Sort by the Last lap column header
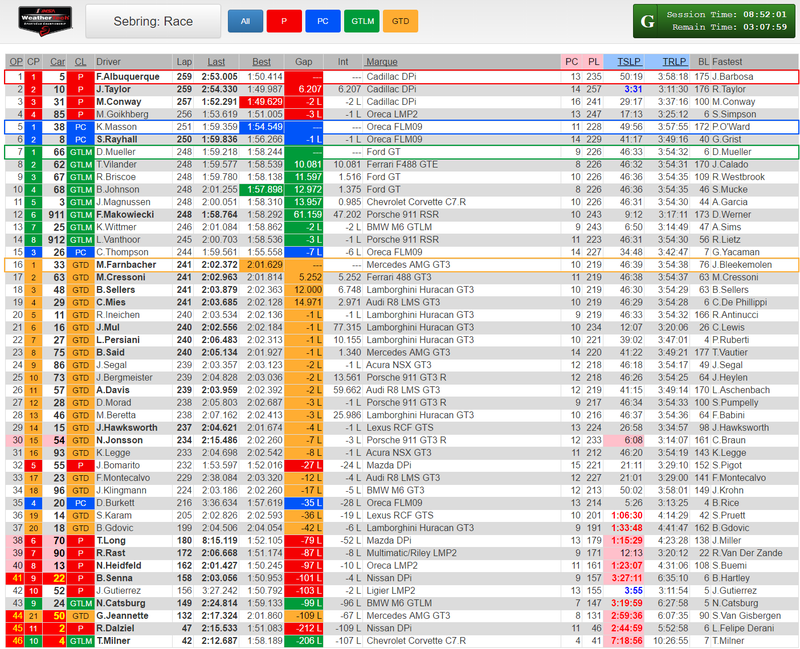The height and width of the screenshot is (649, 800). tap(216, 62)
